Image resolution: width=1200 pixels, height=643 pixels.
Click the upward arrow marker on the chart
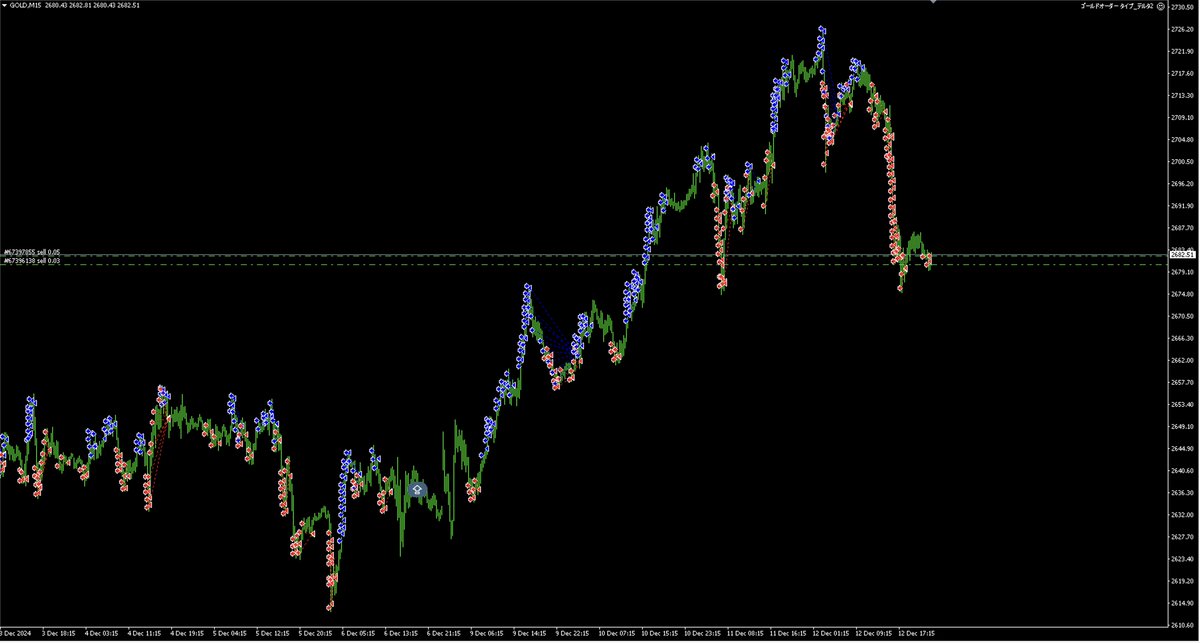tap(417, 490)
